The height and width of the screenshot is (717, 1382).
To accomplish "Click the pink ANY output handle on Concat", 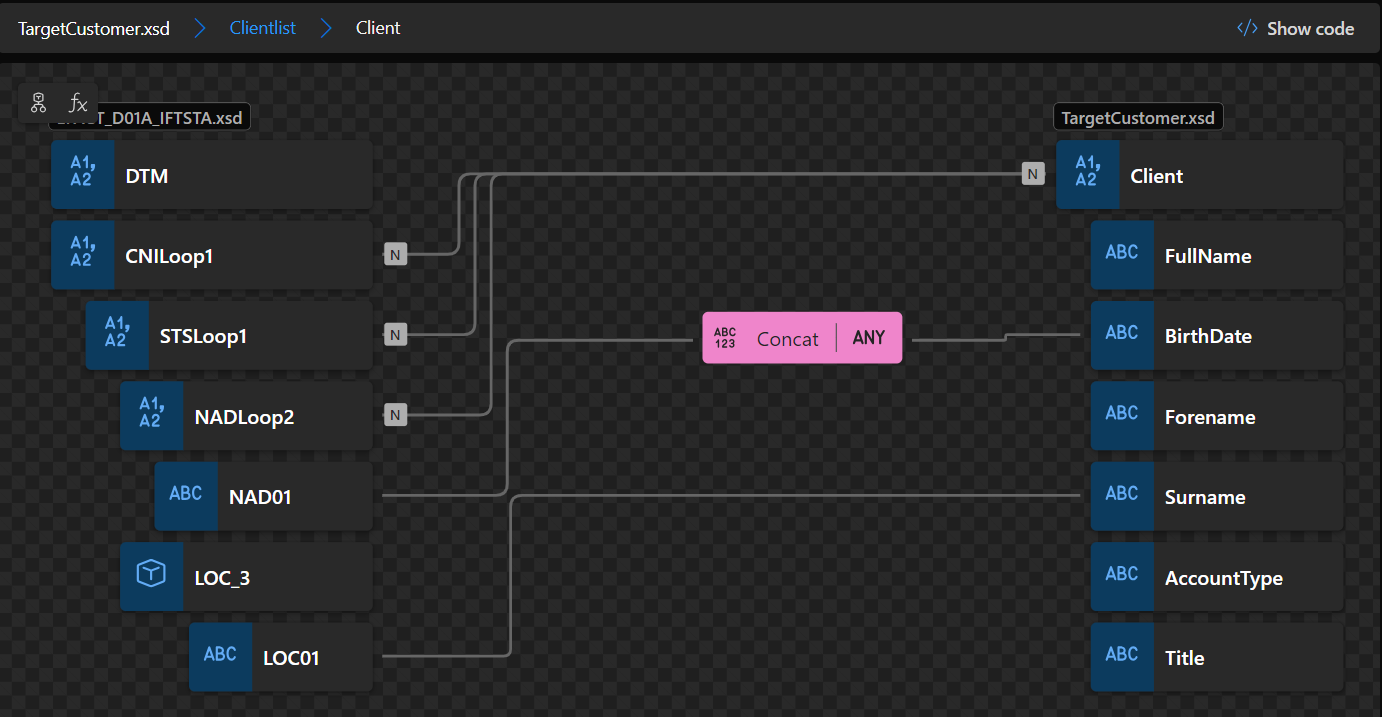I will [868, 338].
